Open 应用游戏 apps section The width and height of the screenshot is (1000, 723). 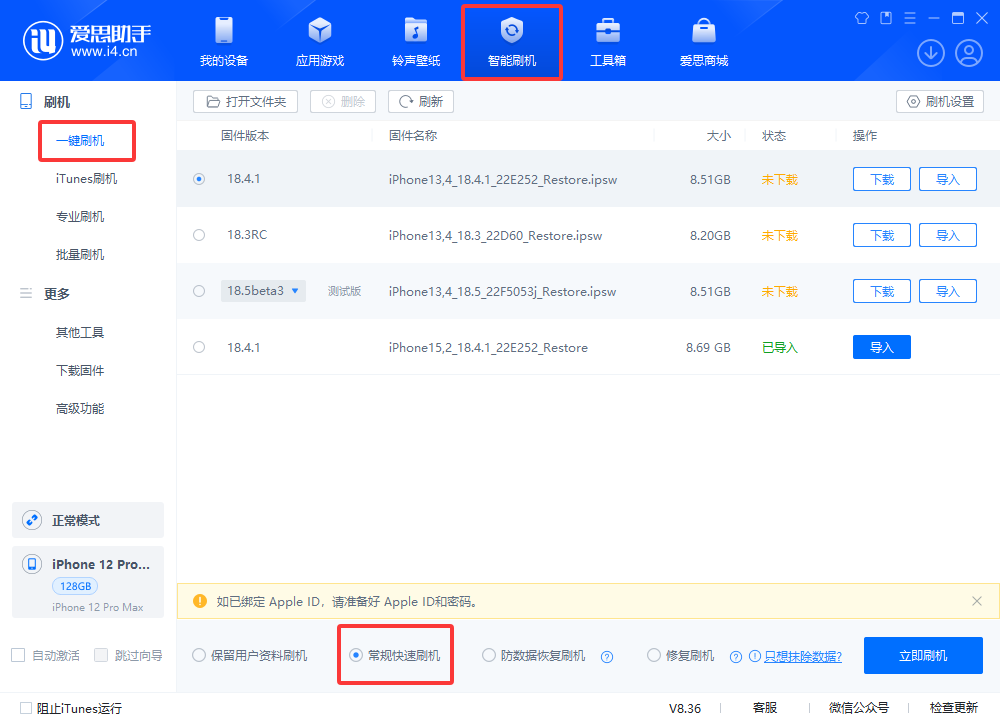coord(319,42)
